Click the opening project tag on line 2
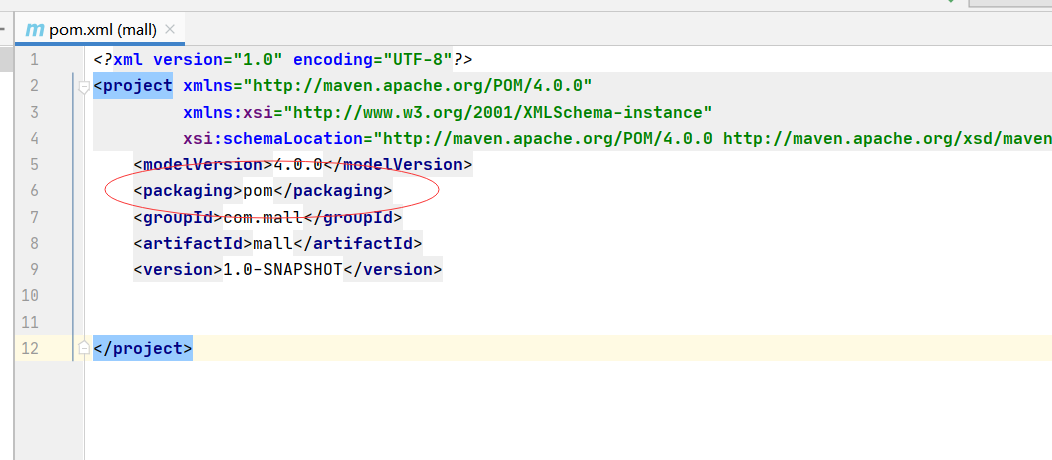Image resolution: width=1052 pixels, height=460 pixels. click(133, 86)
